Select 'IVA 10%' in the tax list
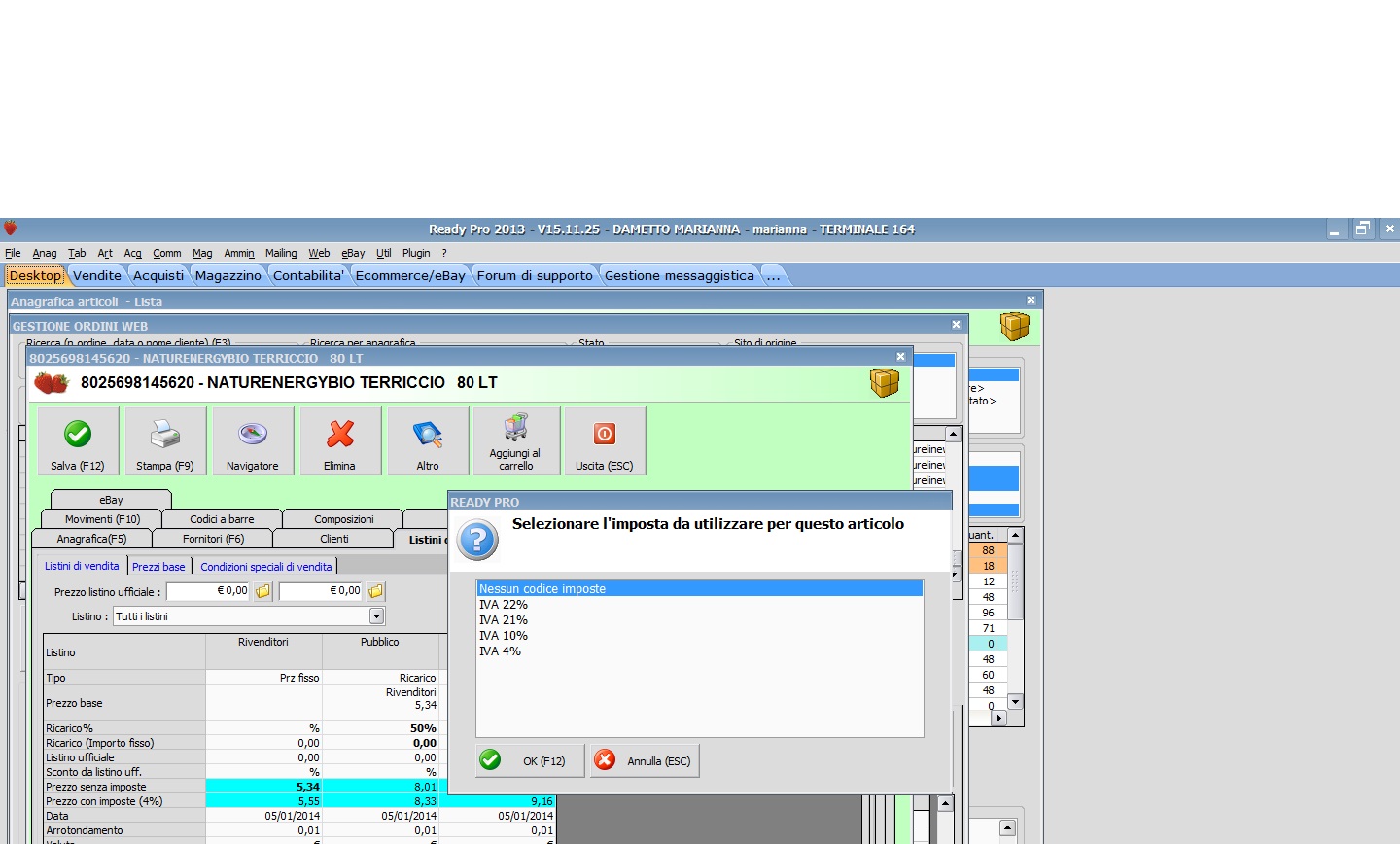 click(699, 636)
